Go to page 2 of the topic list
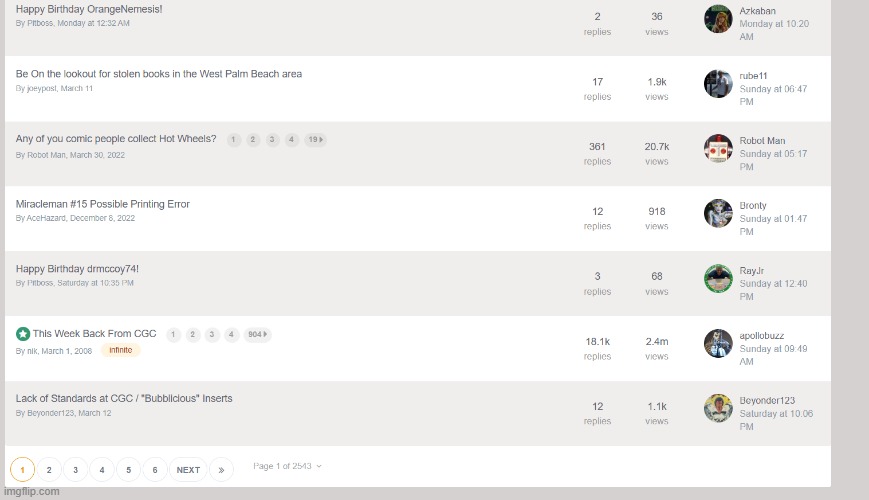 (x=49, y=470)
